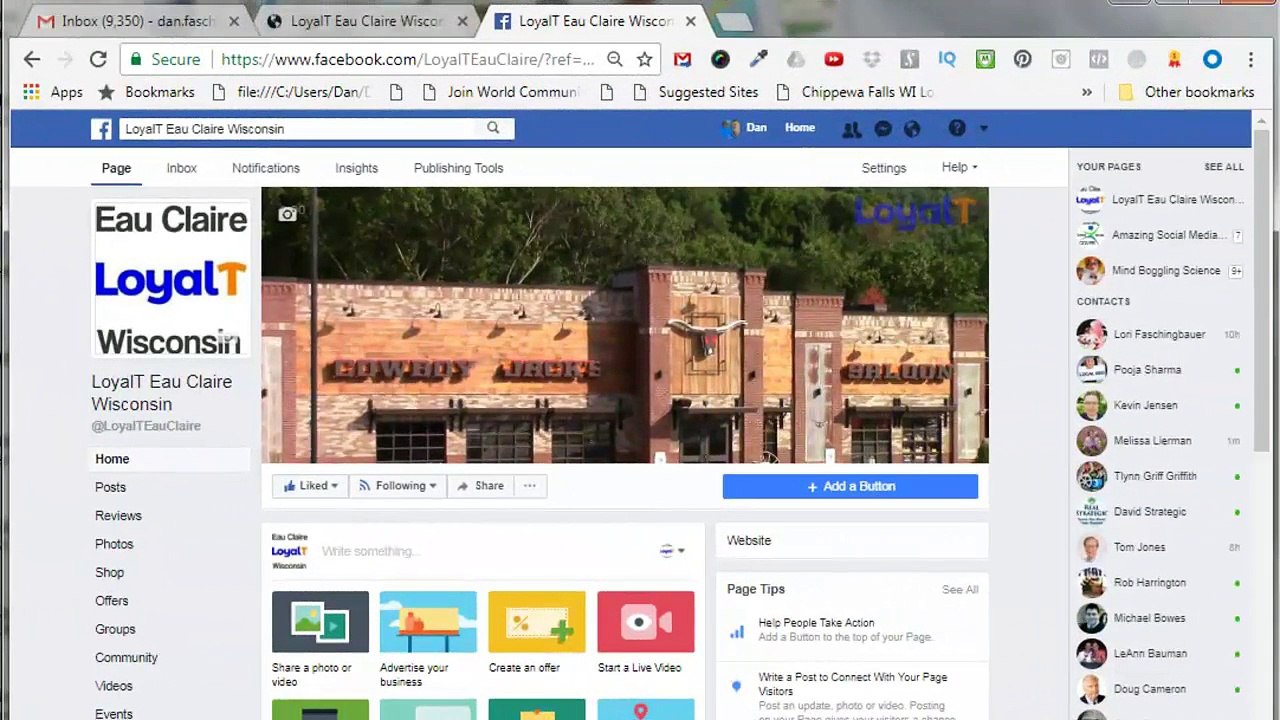Click the Pinterest extension icon
The width and height of the screenshot is (1280, 720).
click(1022, 59)
